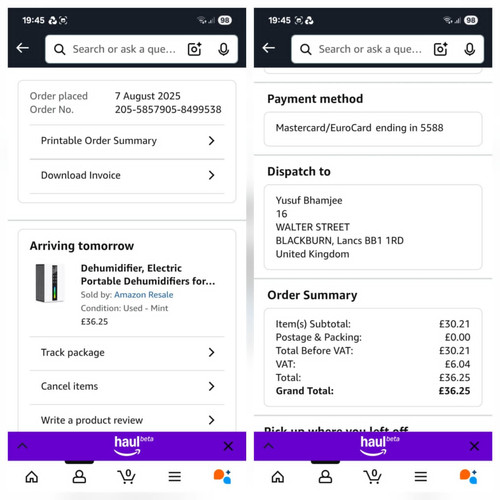Viewport: 500px width, 500px height.
Task: Open hamburger menu on right screen
Action: [421, 477]
